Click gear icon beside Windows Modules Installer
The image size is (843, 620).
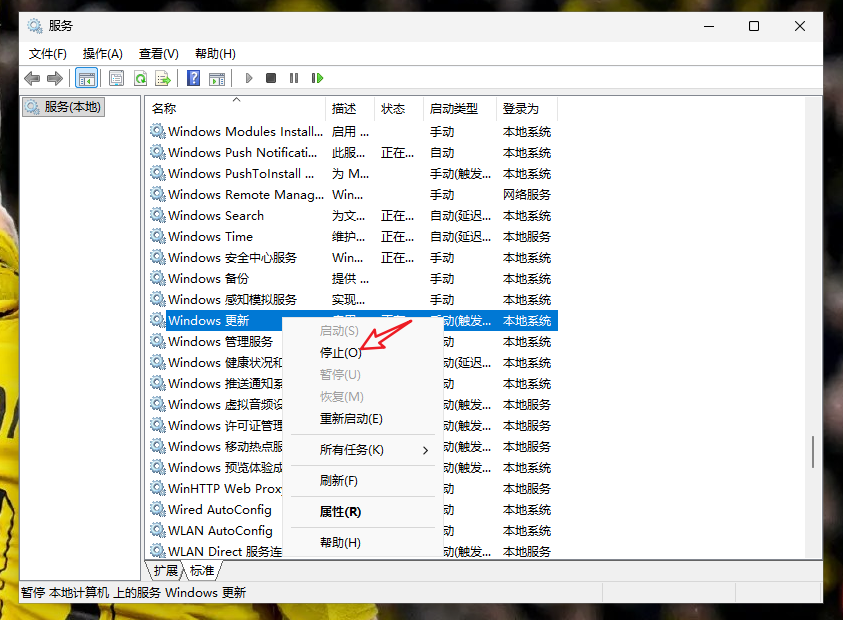point(158,132)
